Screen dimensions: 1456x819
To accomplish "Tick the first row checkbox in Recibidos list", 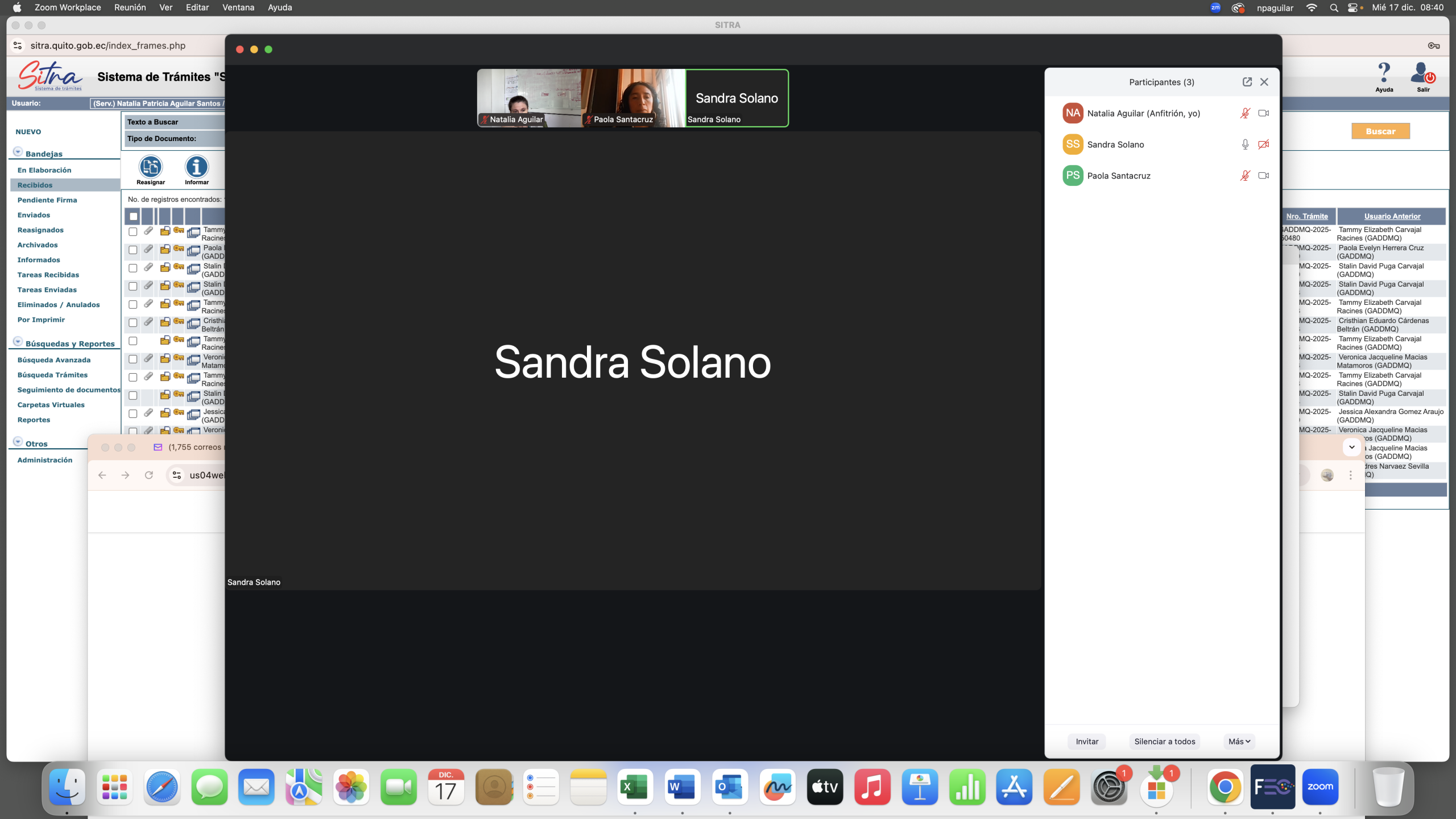I will pos(133,232).
